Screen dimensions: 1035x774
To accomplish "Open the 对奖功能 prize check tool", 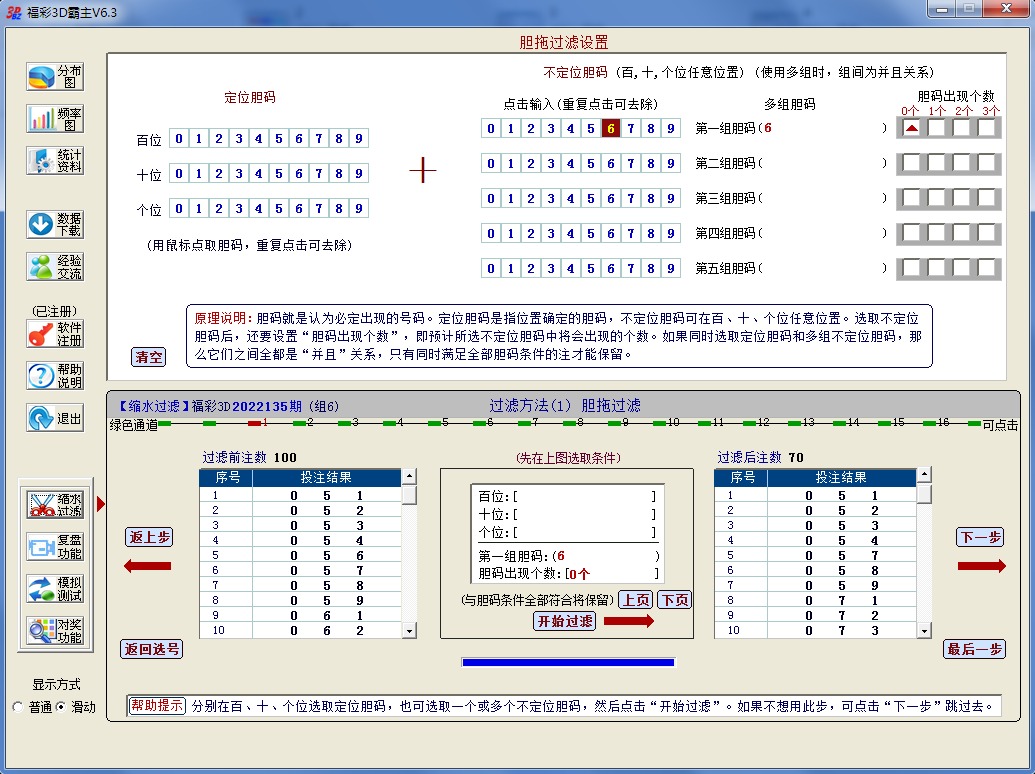I will click(55, 631).
